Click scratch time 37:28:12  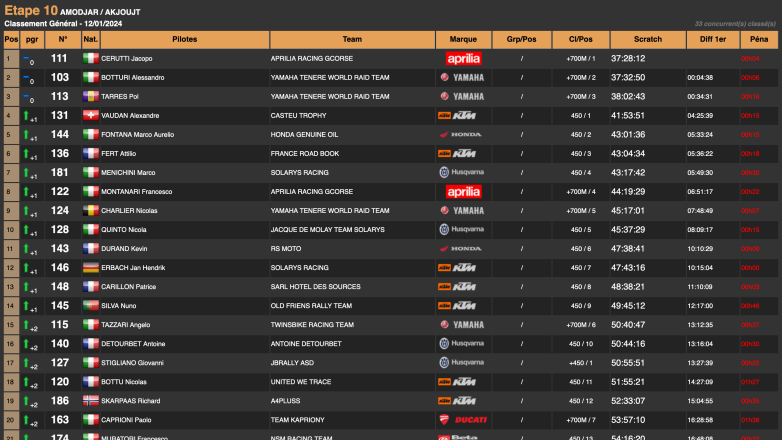tap(628, 58)
